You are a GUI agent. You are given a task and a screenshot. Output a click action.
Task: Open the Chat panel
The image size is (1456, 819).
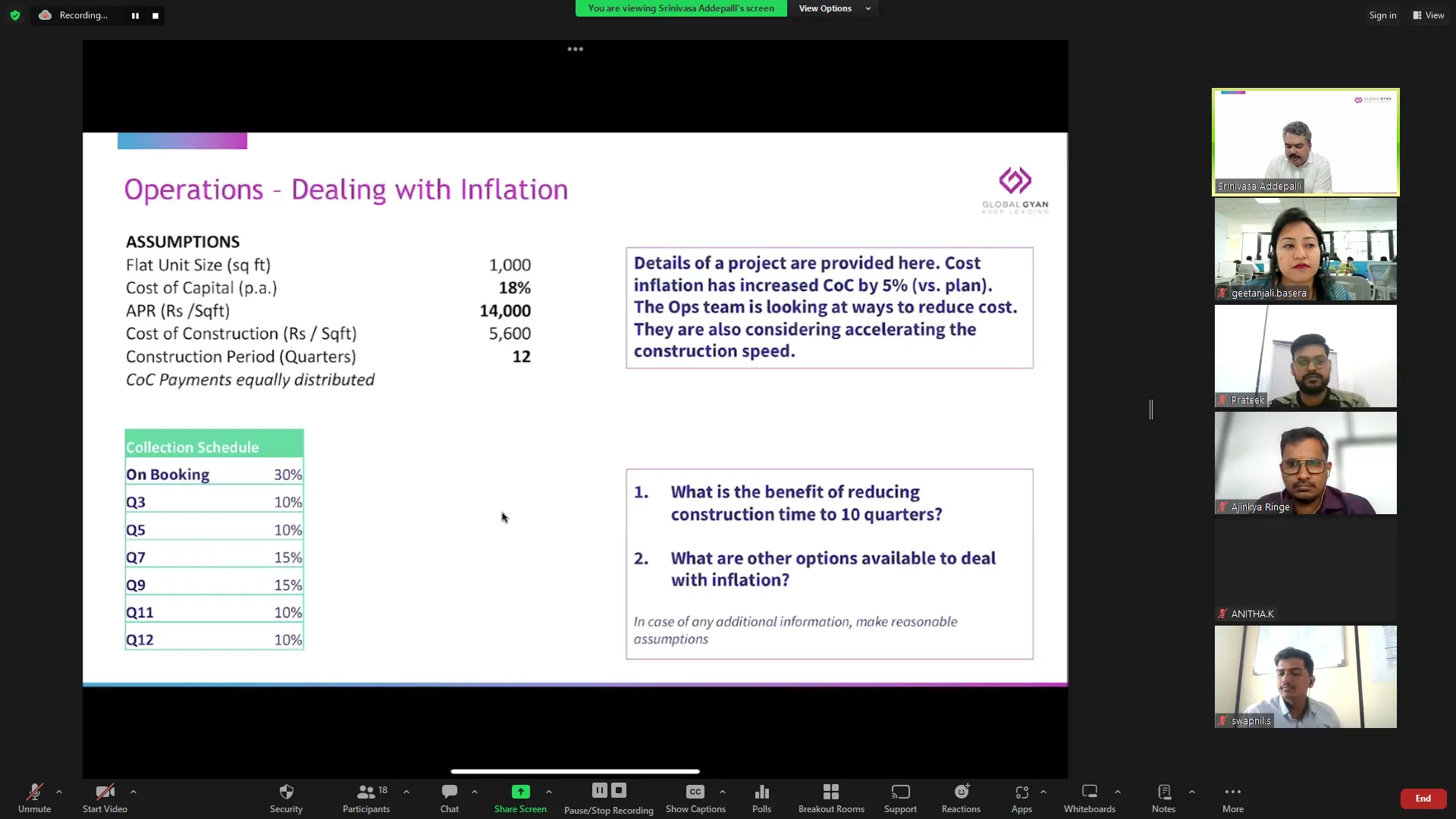point(450,792)
